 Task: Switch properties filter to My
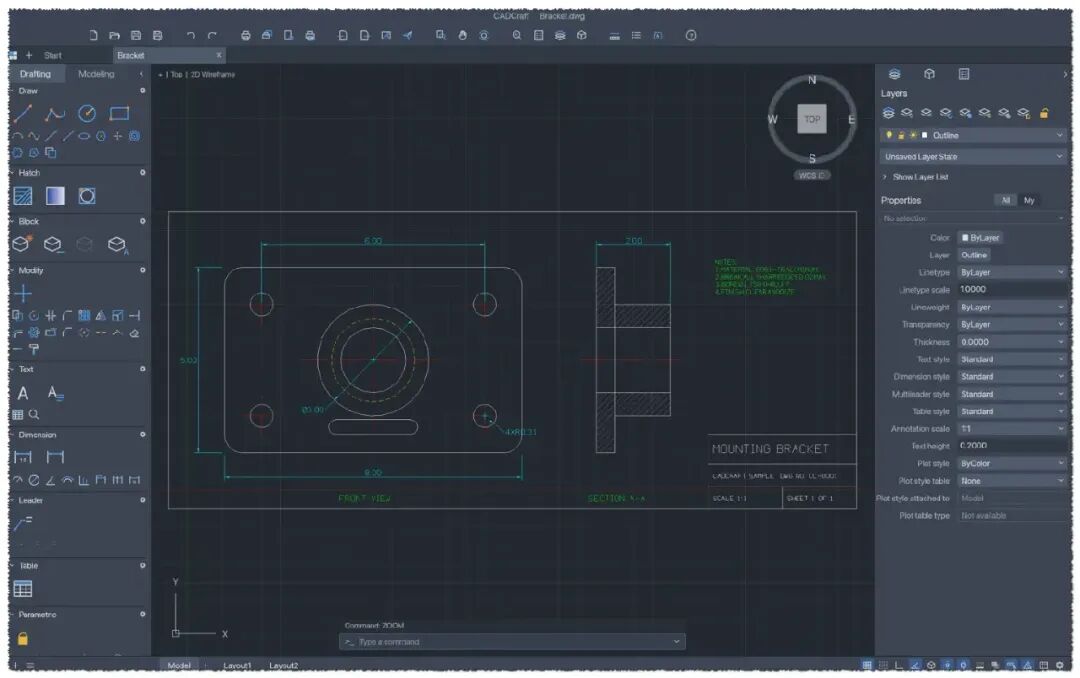(x=1029, y=201)
